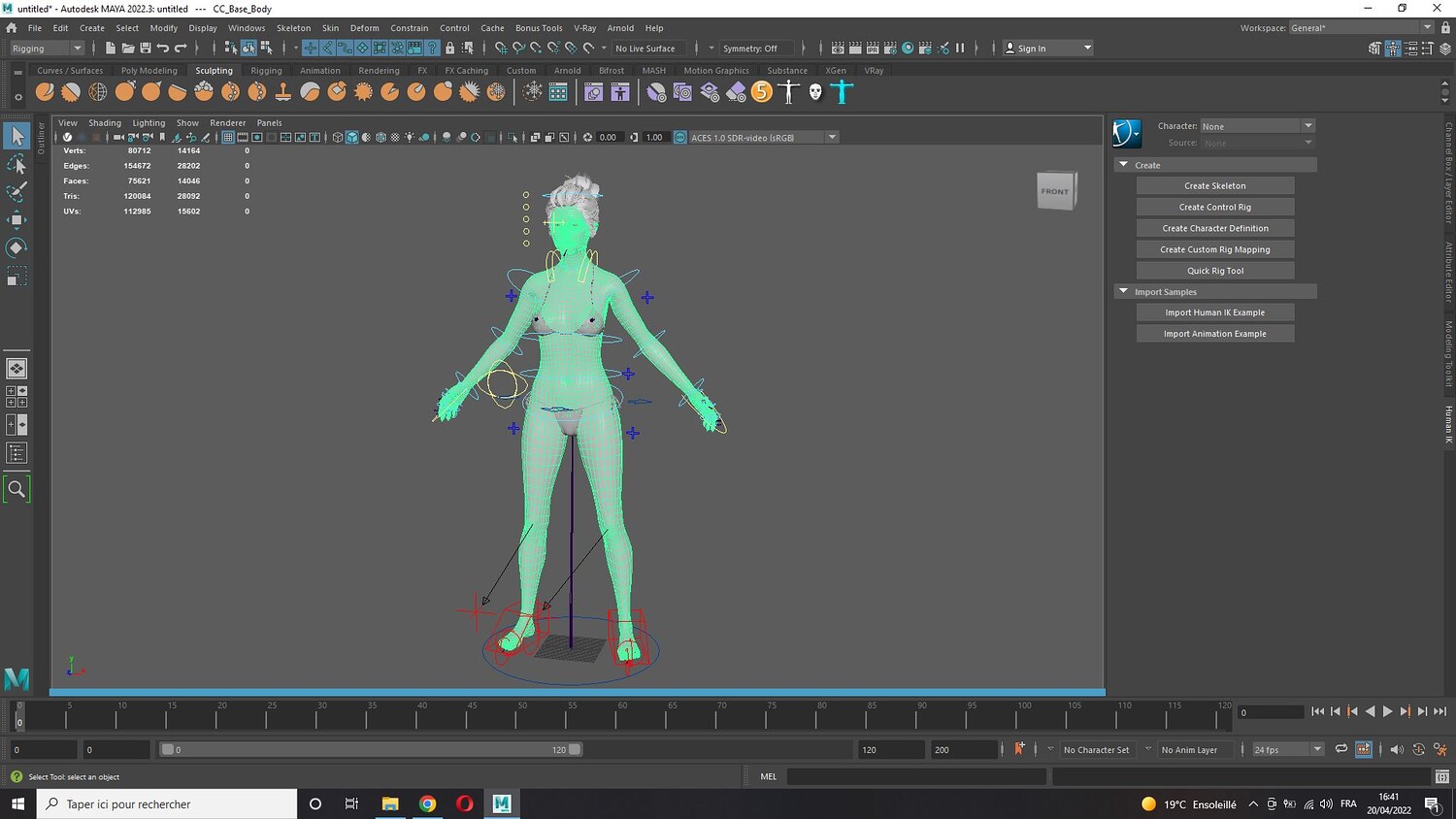This screenshot has width=1456, height=819.
Task: Collapse the Import Samples section
Action: pos(1124,291)
